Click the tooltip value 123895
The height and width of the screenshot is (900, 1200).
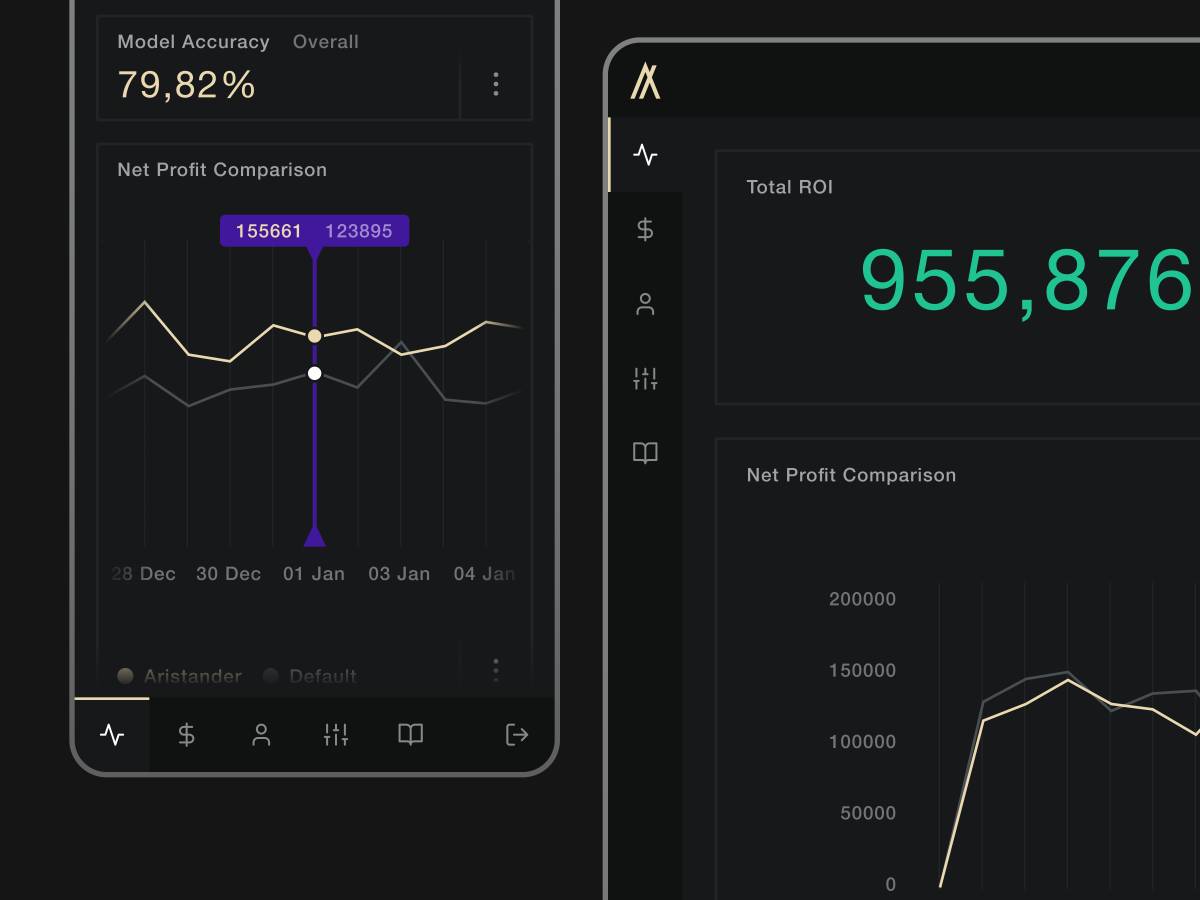[x=359, y=231]
